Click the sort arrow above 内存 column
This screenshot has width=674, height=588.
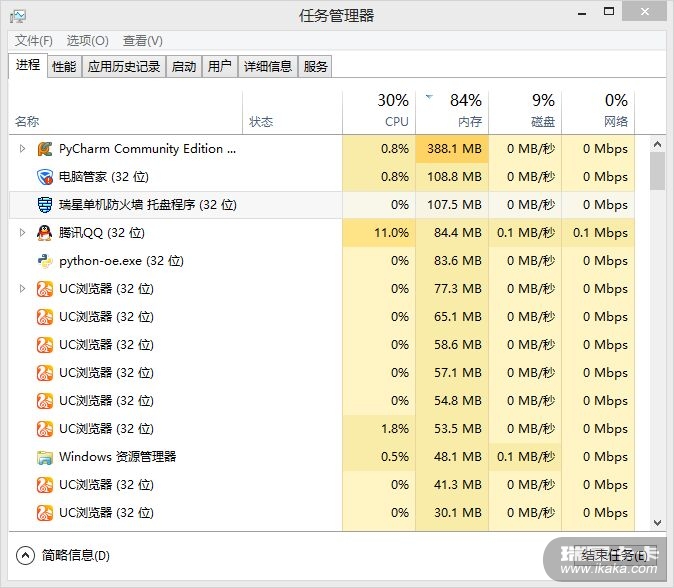pyautogui.click(x=429, y=97)
